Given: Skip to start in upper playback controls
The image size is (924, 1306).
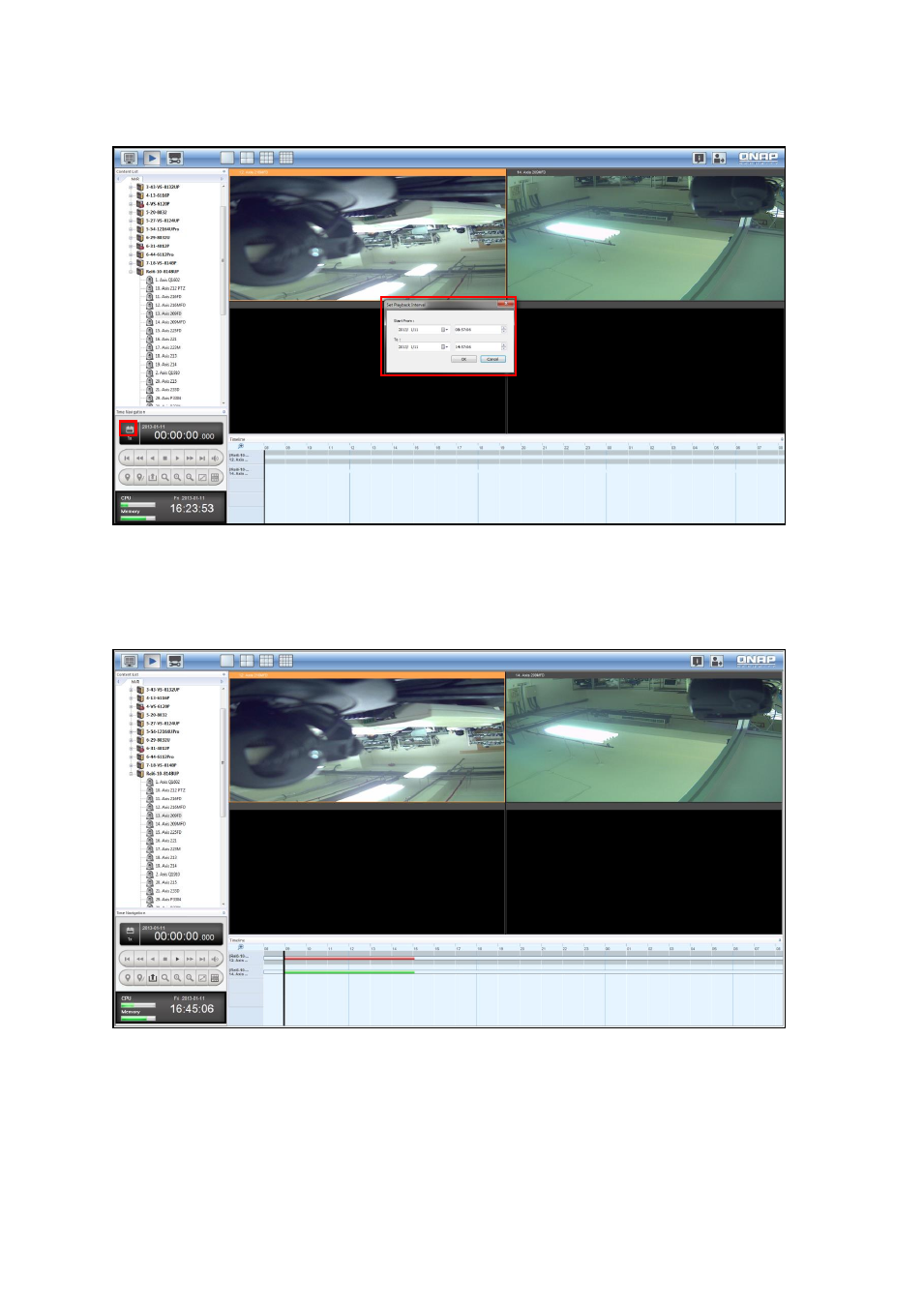Looking at the screenshot, I should [x=127, y=458].
